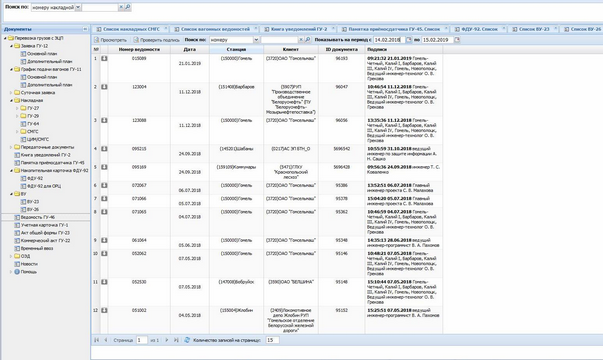
Task: Click the download icon for record 123004
Action: pos(104,87)
